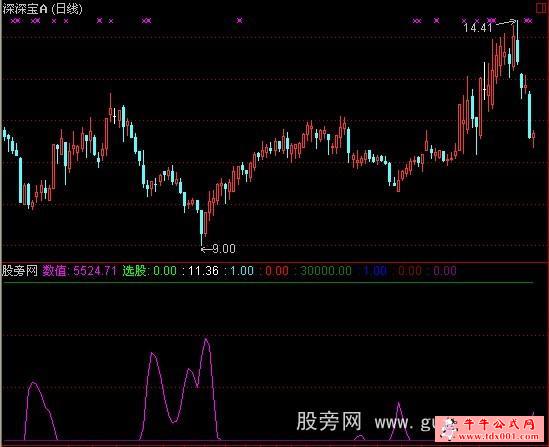Click the 选股: 0.00 indicator readout
The height and width of the screenshot is (447, 549).
click(x=150, y=271)
